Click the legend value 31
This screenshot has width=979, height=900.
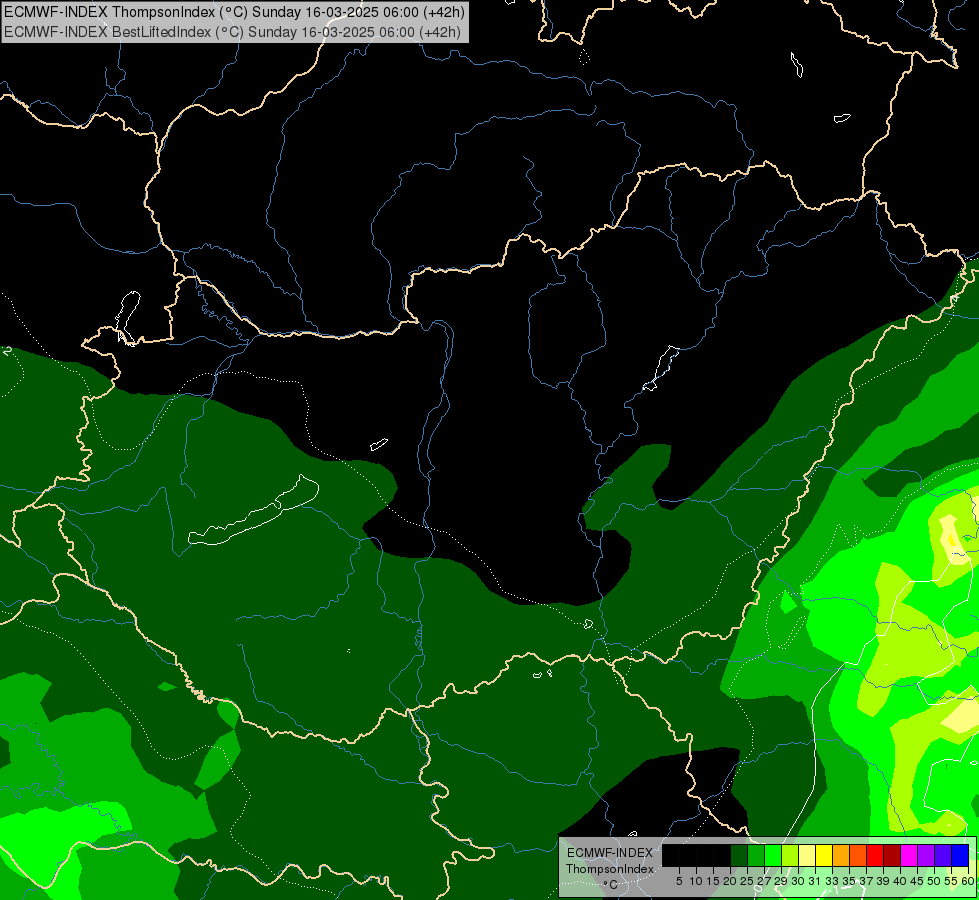815,881
